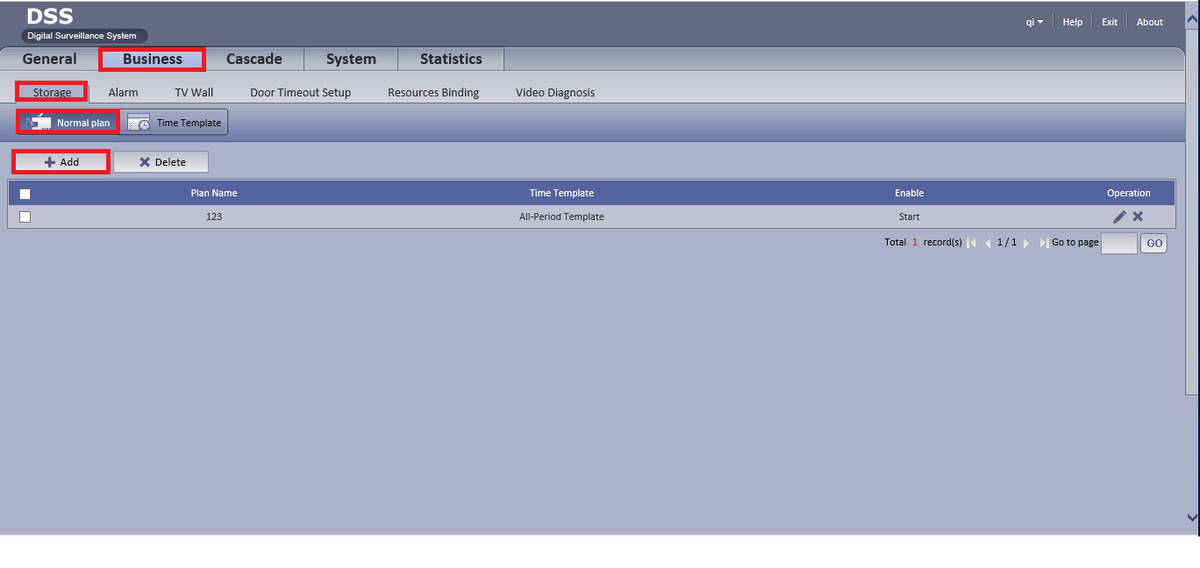Click the All-Period Template cell

(x=561, y=217)
